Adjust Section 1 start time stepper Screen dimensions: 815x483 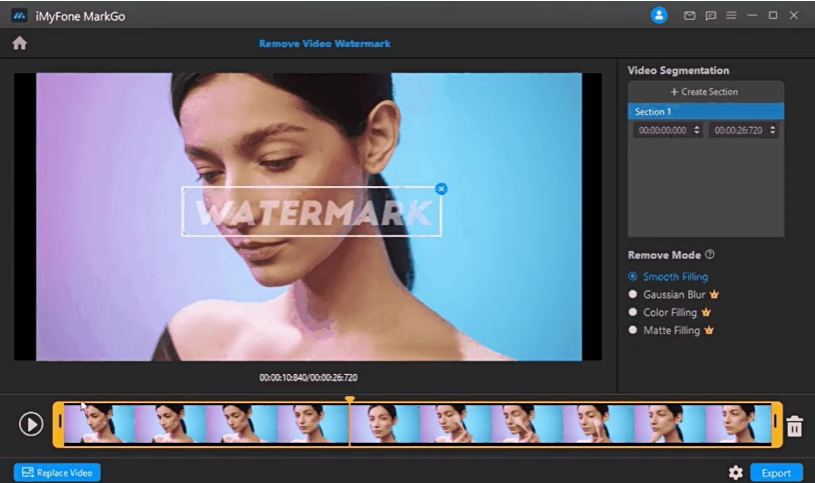click(697, 131)
